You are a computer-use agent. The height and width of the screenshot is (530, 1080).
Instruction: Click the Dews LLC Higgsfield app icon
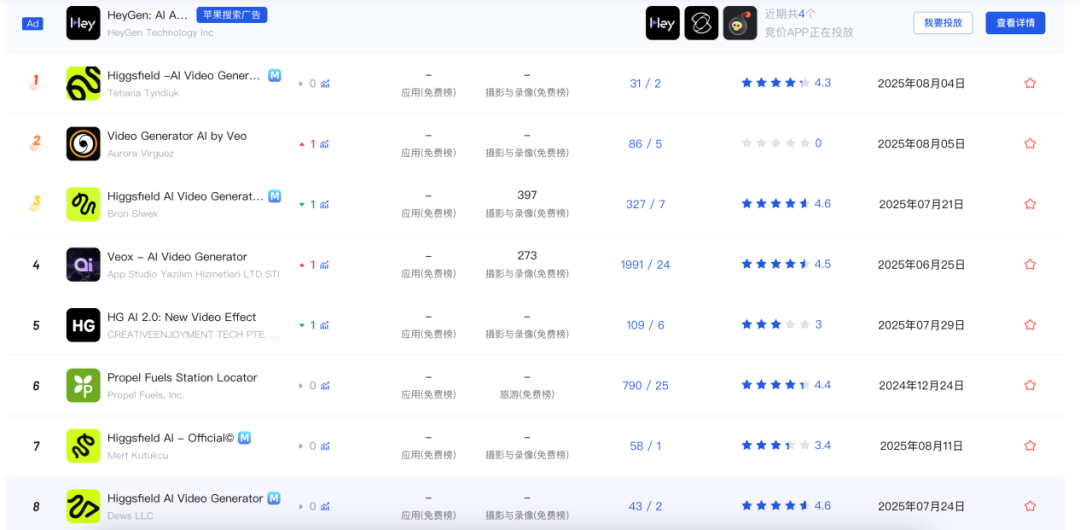point(83,506)
